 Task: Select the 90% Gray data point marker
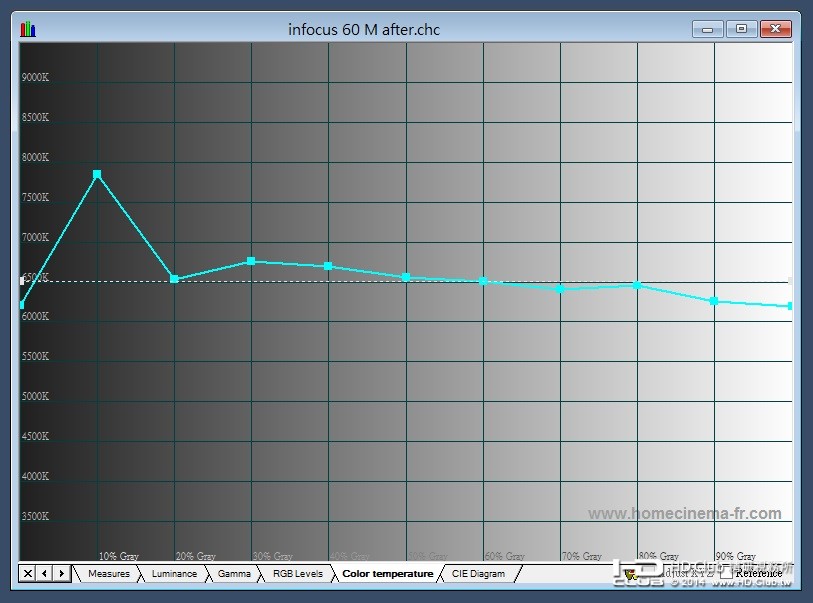(x=714, y=301)
